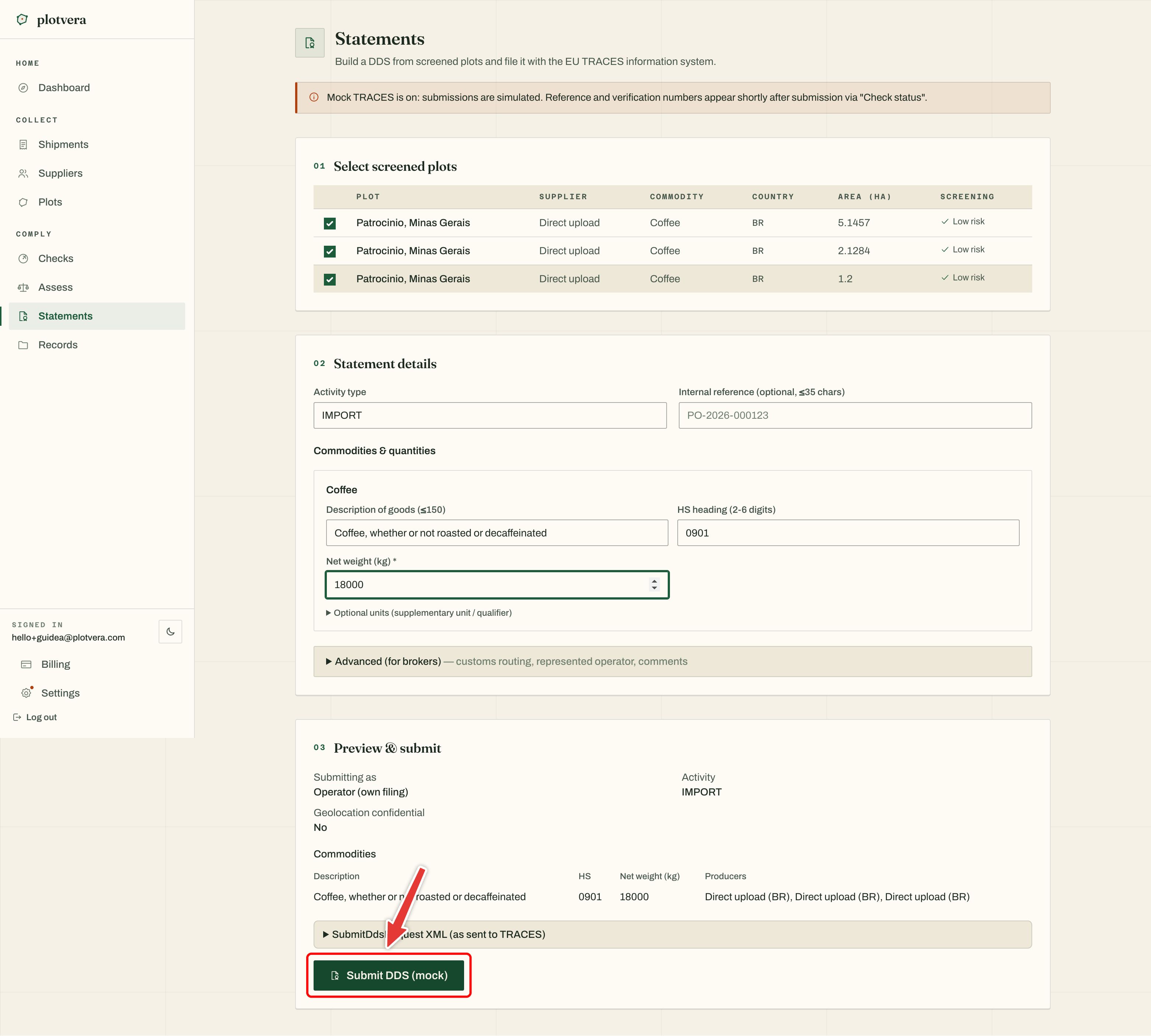
Task: Open Settings page
Action: 61,693
